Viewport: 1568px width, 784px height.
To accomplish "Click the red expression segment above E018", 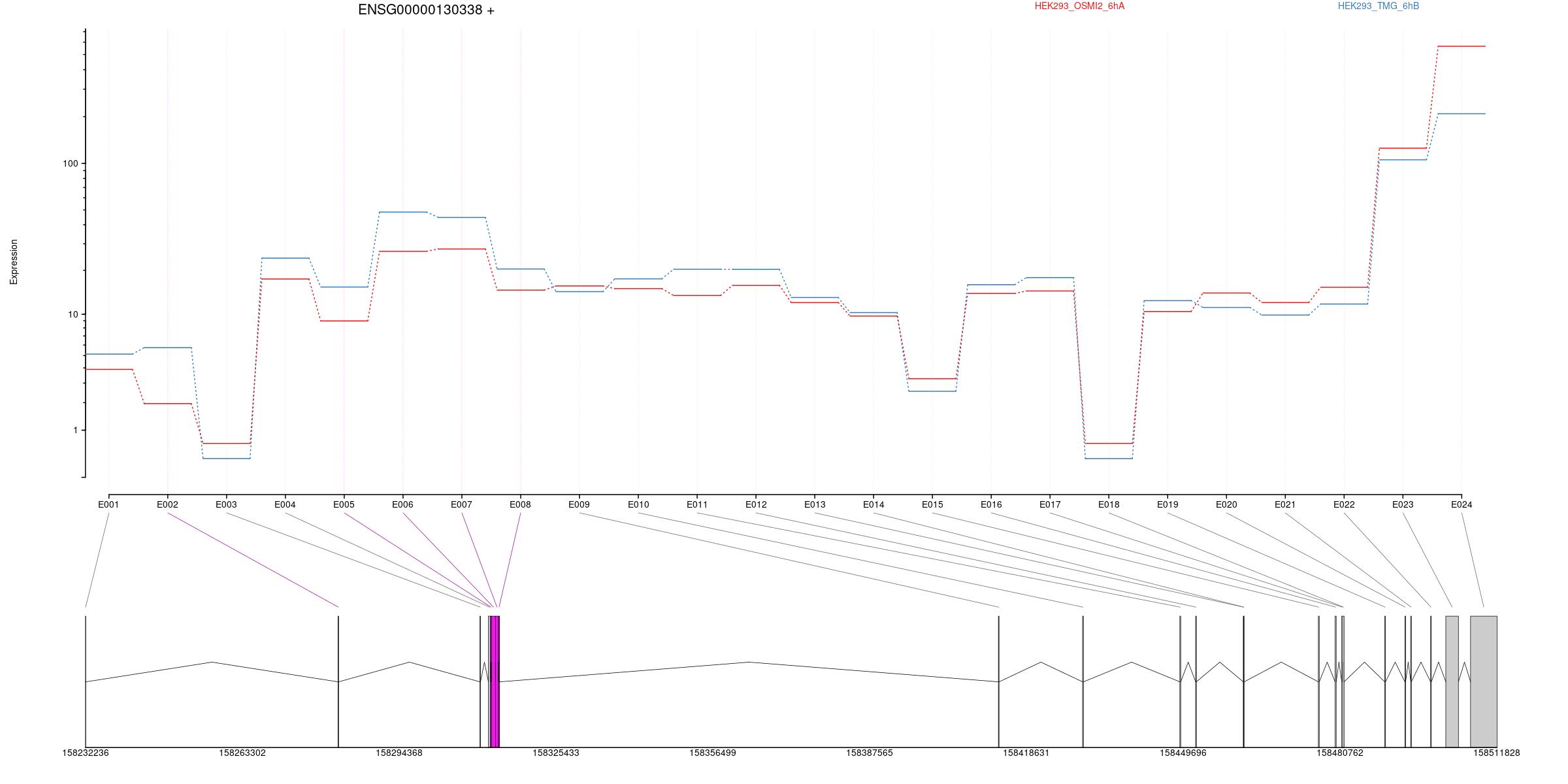I will [x=1109, y=443].
